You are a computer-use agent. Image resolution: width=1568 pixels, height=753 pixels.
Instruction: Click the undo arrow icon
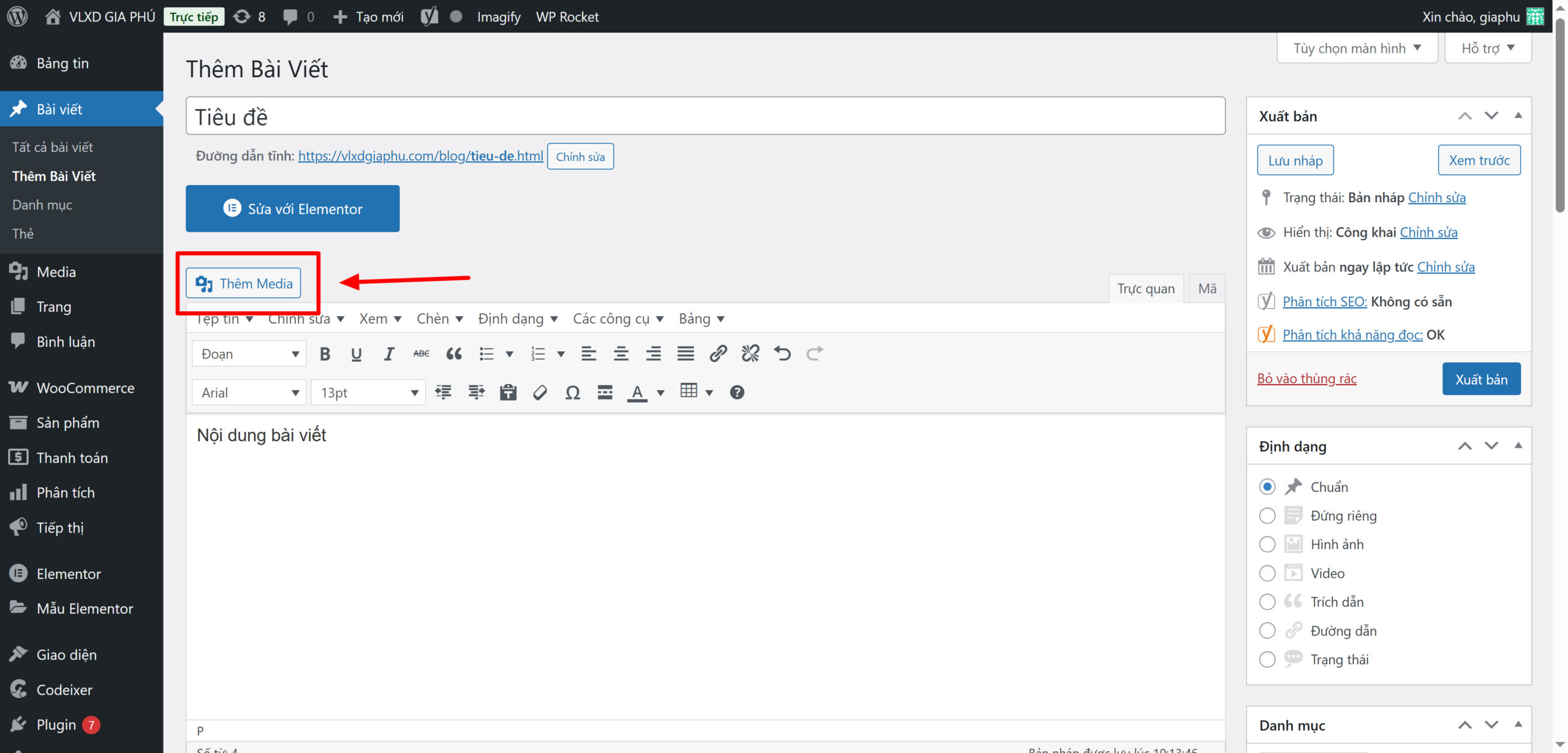point(782,354)
